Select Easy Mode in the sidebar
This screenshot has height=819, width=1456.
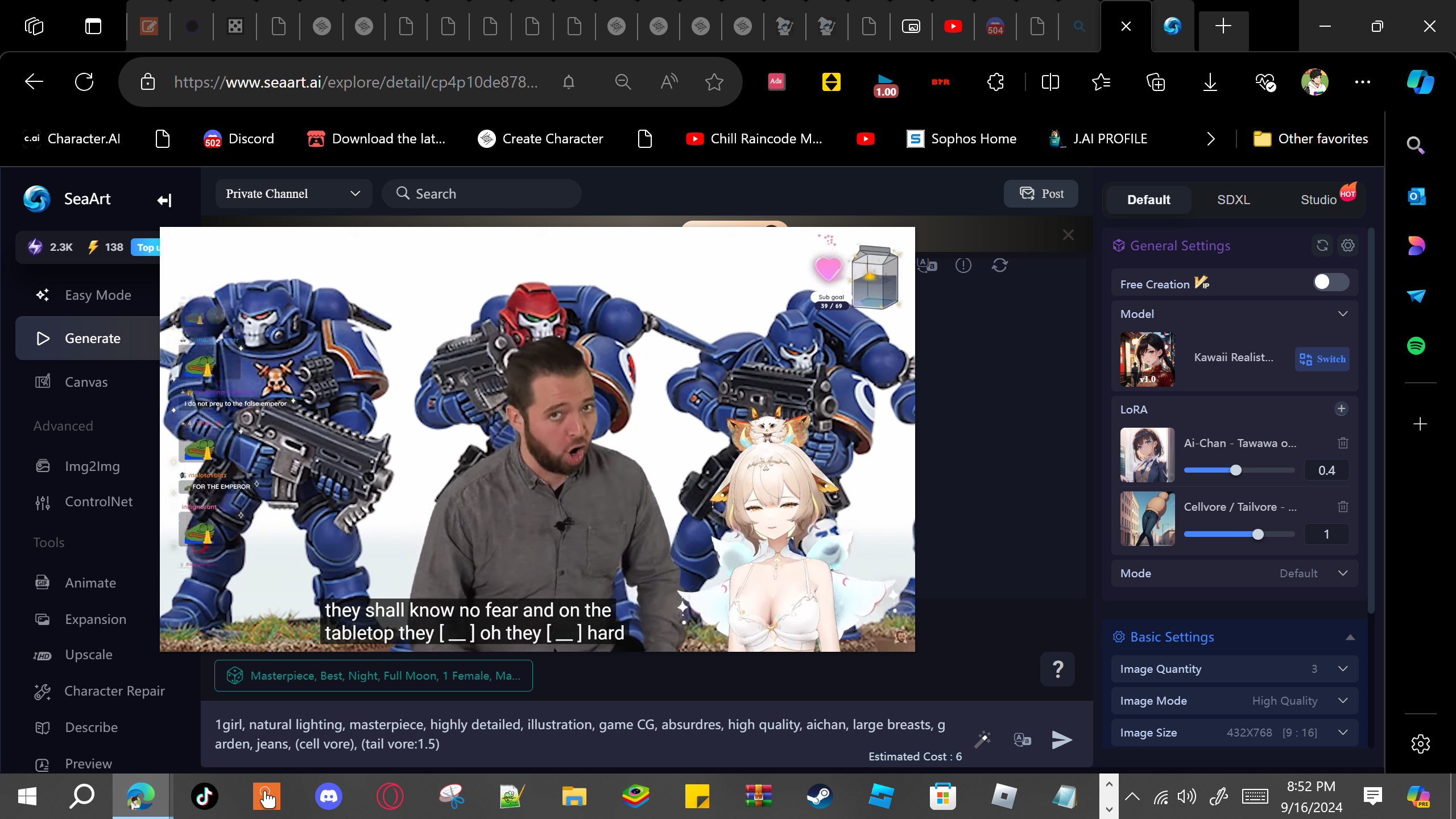coord(88,295)
